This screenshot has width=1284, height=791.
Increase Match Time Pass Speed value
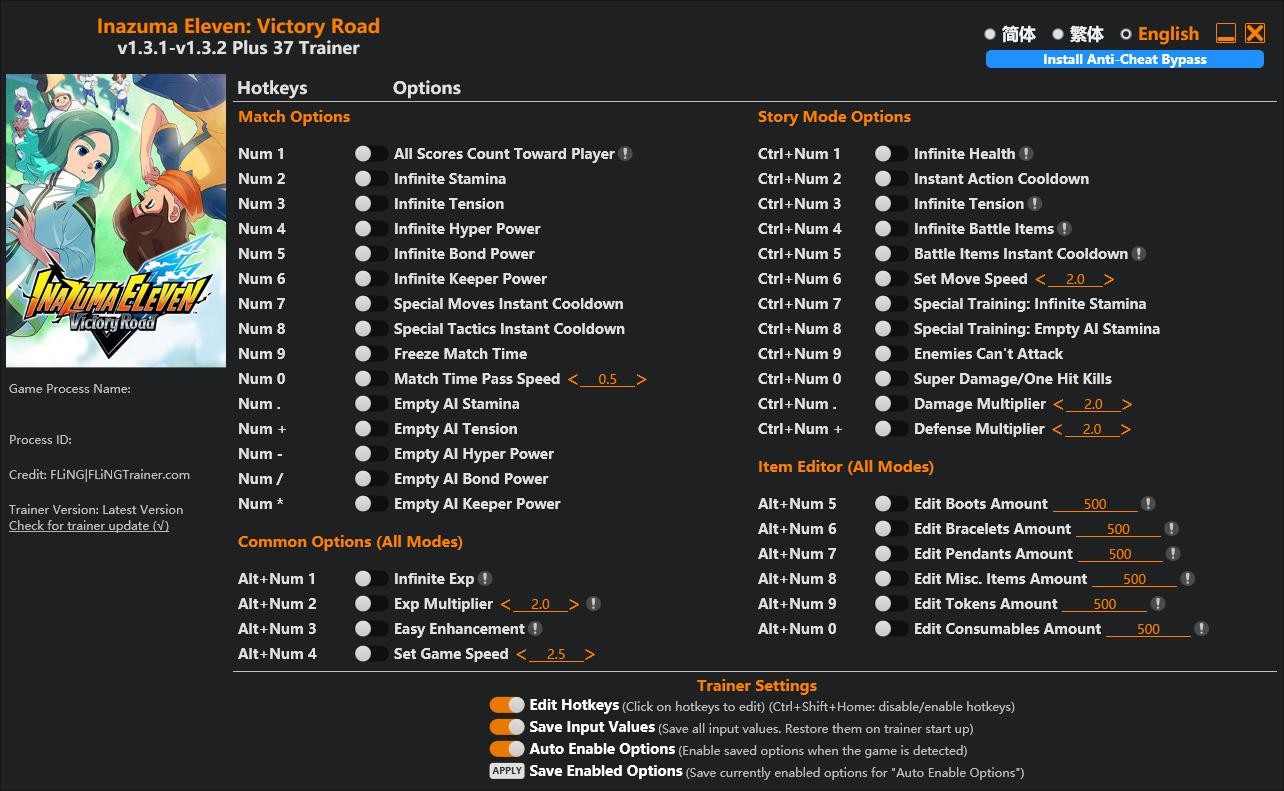[x=641, y=380]
